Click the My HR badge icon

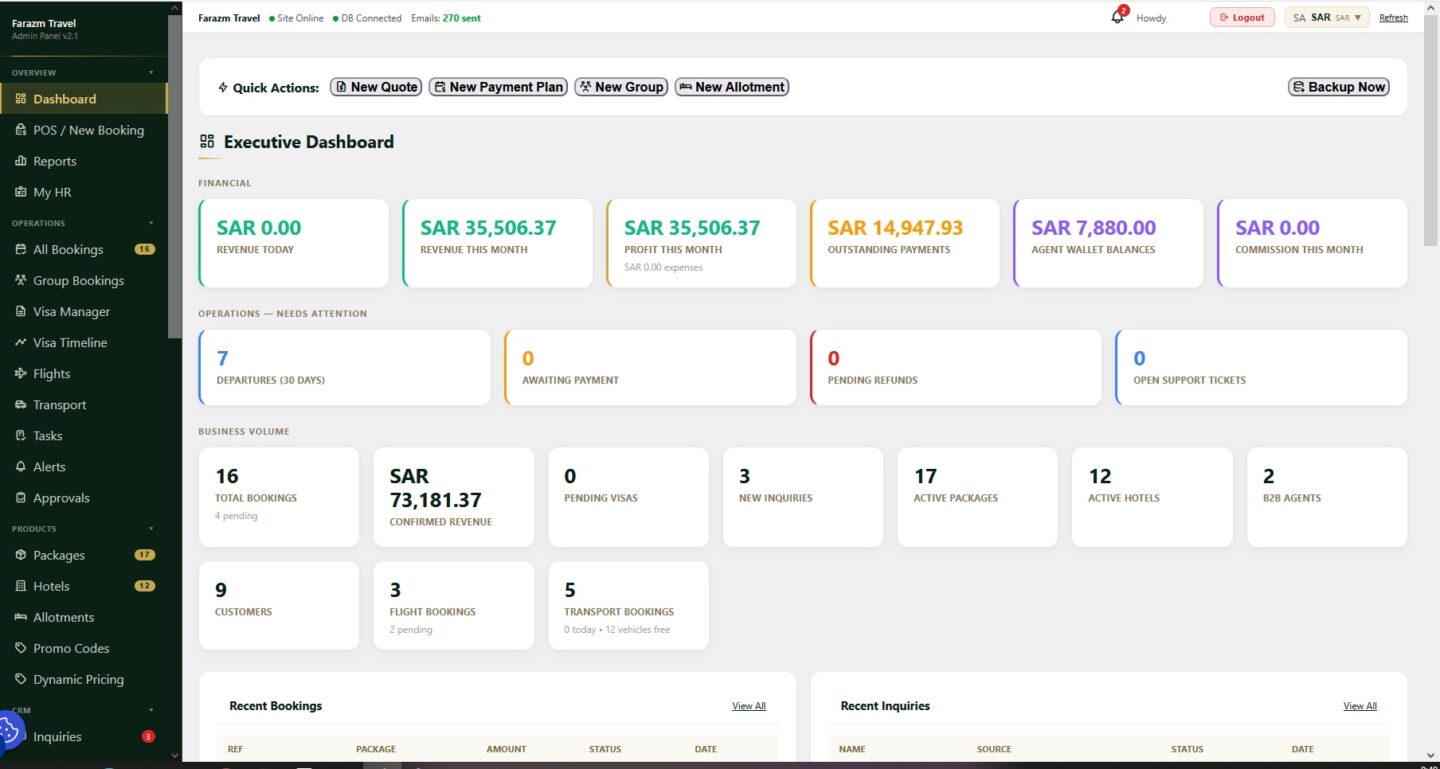coord(21,192)
